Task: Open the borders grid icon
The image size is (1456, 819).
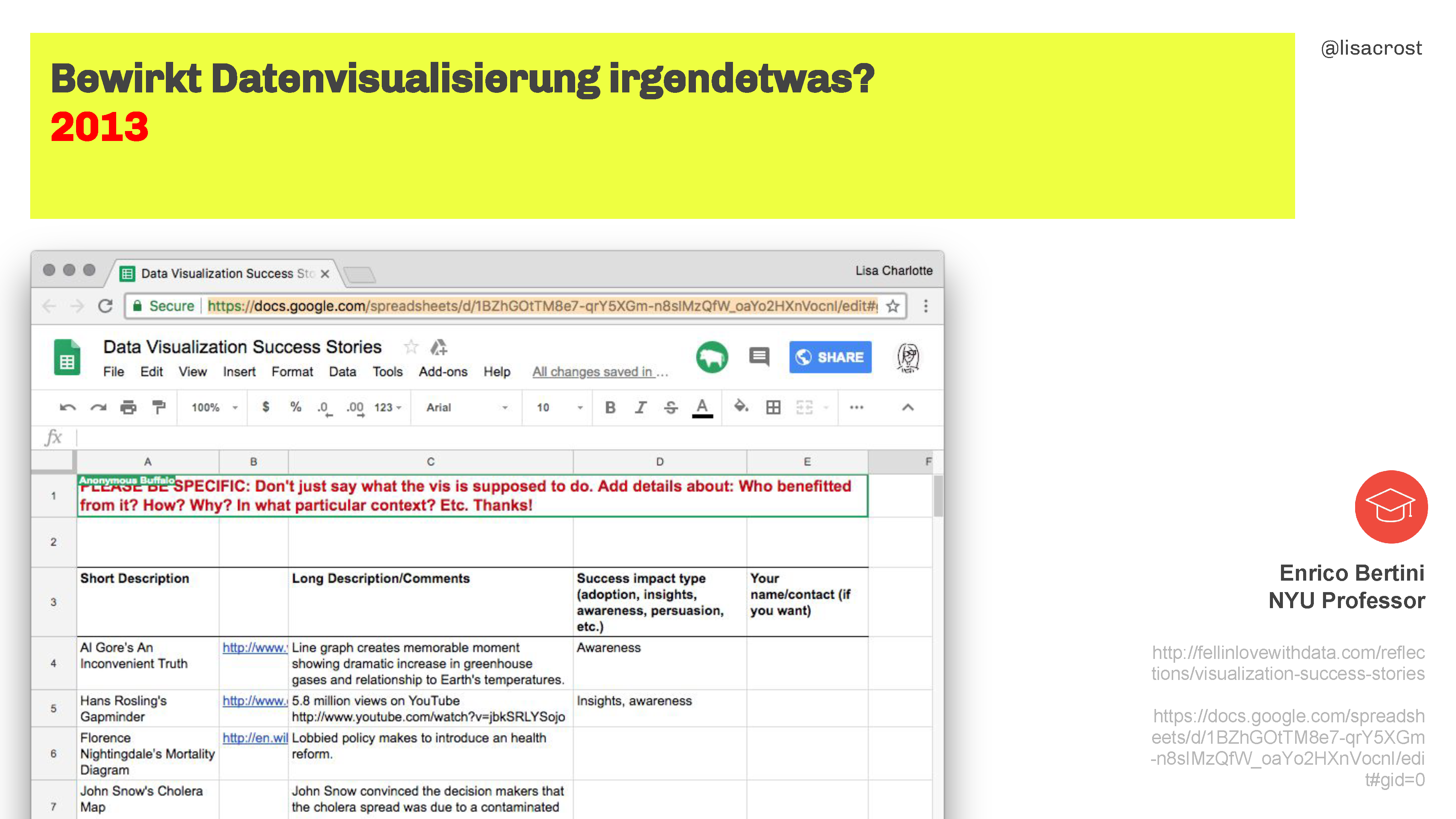Action: coord(773,407)
